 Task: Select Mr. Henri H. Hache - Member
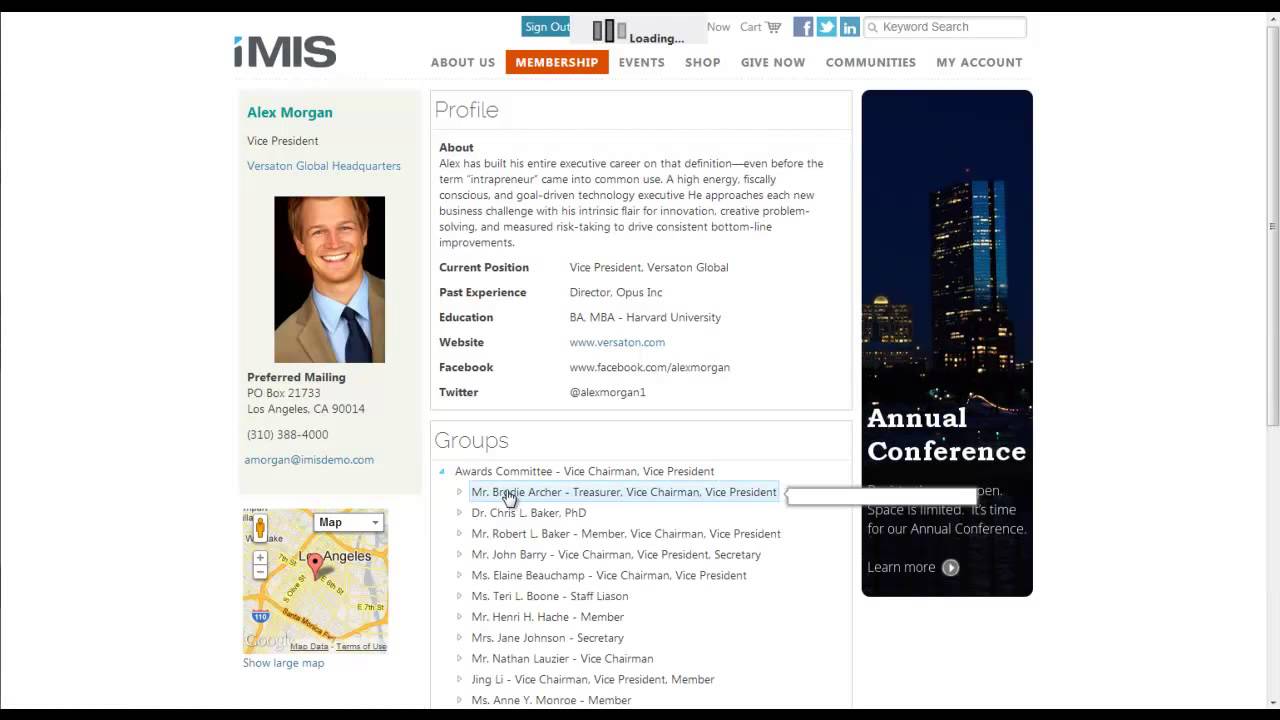[x=547, y=617]
